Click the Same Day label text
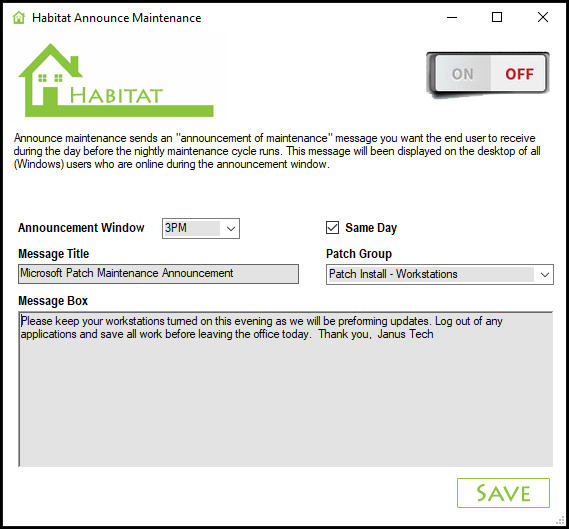The height and width of the screenshot is (529, 569). point(371,228)
